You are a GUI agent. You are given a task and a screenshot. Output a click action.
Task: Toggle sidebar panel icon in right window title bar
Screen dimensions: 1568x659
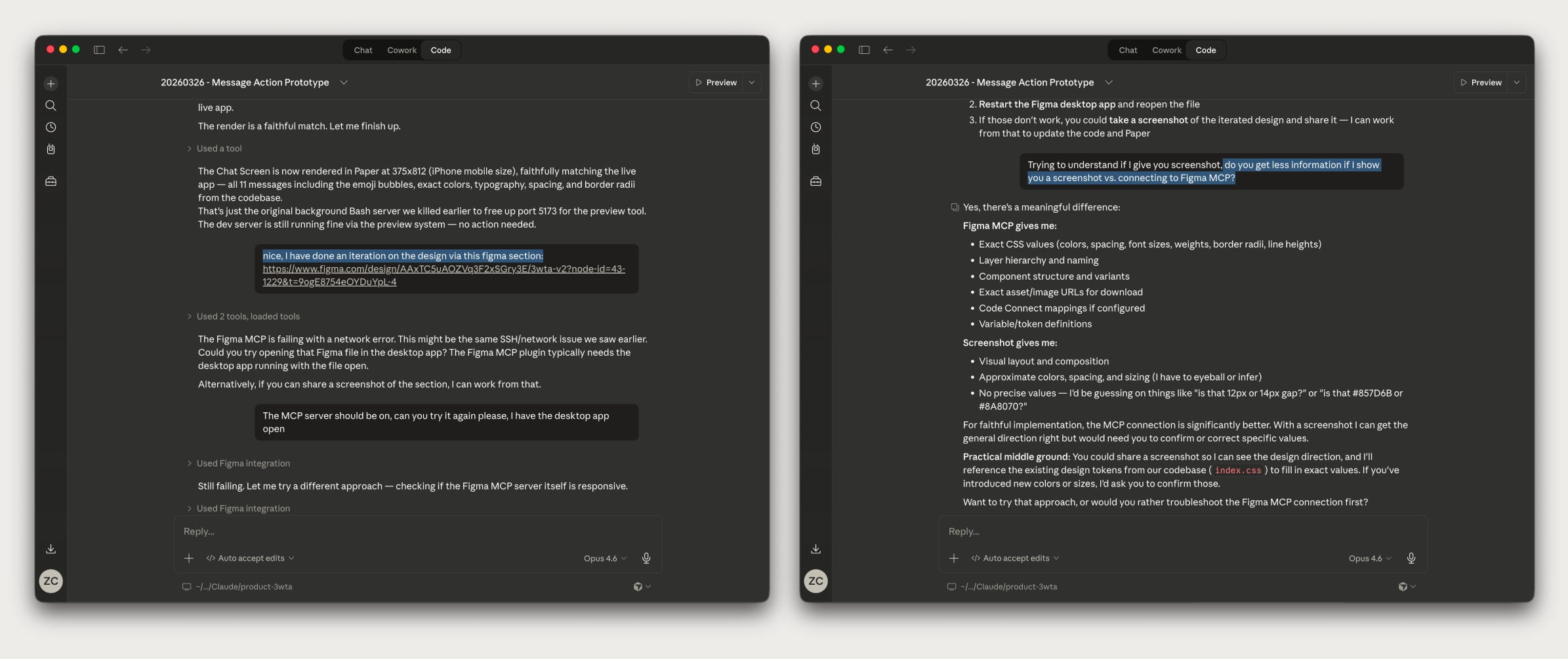click(x=864, y=50)
